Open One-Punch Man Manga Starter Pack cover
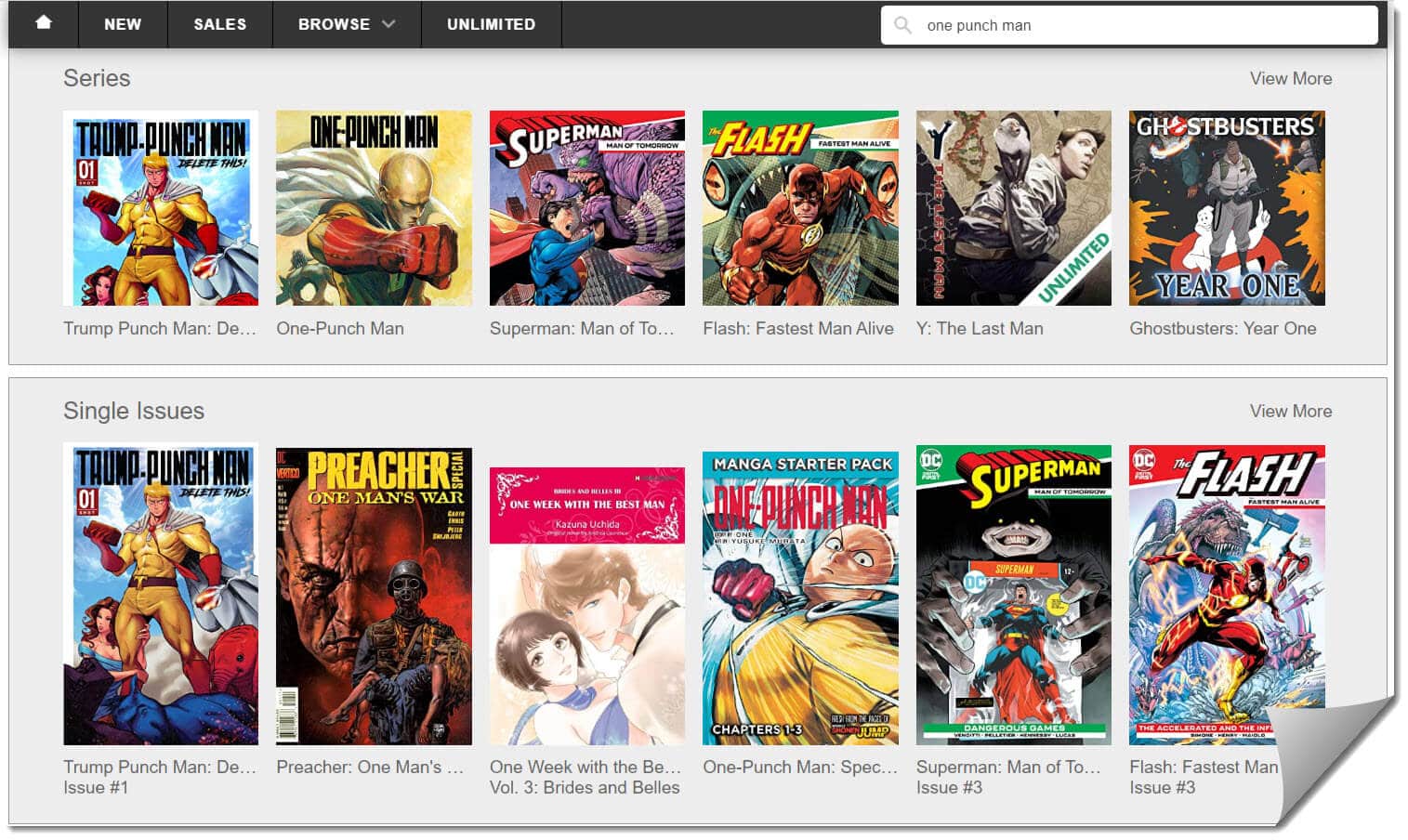This screenshot has width=1408, height=840. tap(800, 598)
